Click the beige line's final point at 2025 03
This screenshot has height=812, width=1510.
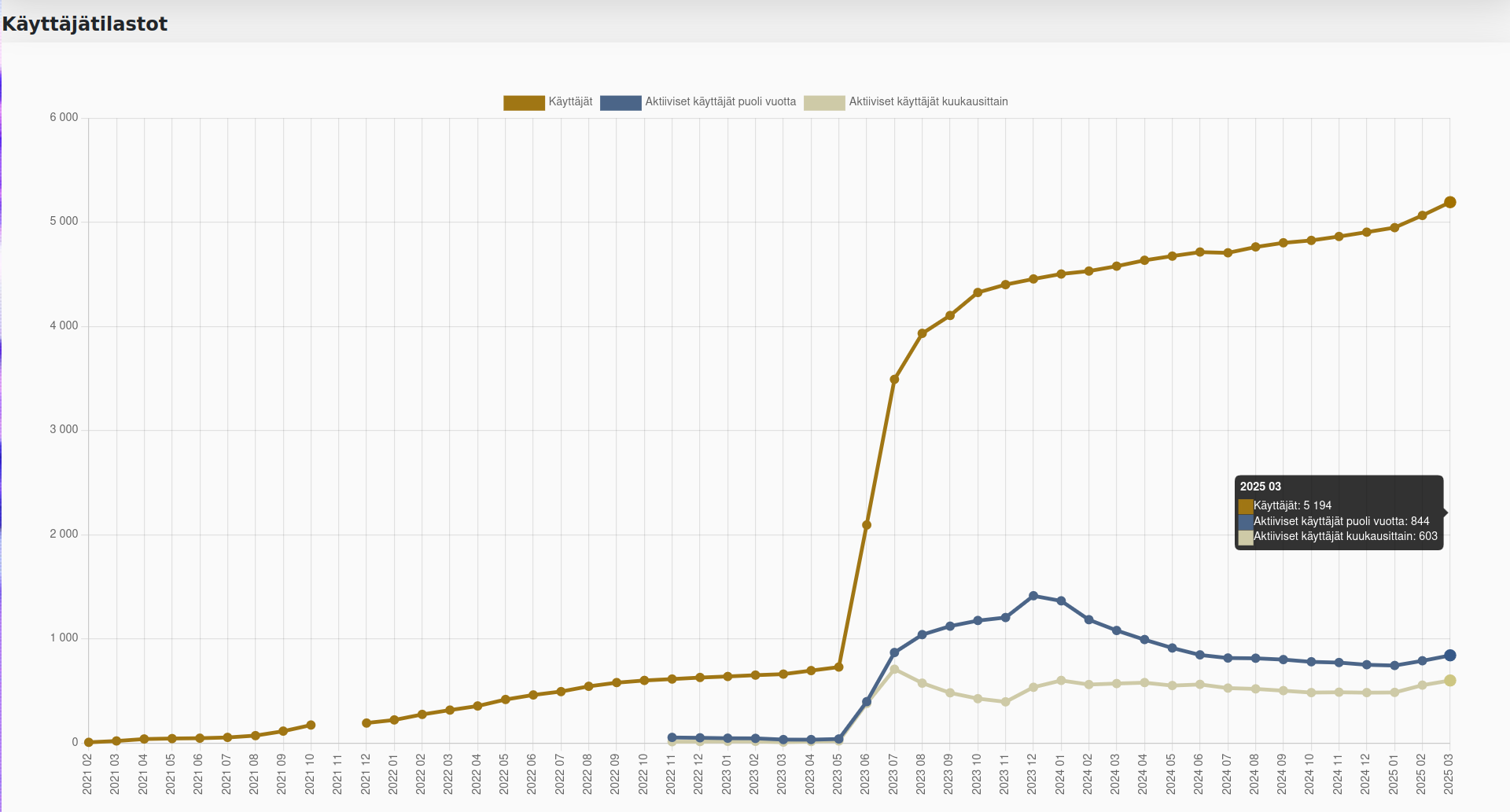pyautogui.click(x=1449, y=681)
